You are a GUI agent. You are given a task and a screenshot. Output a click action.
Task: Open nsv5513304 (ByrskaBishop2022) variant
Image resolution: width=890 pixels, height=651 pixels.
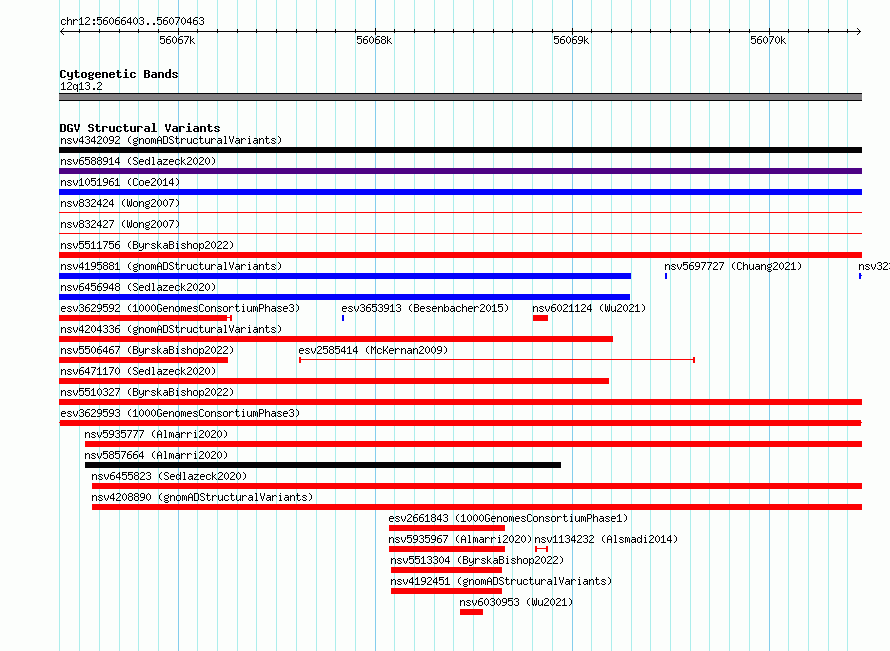(x=477, y=560)
